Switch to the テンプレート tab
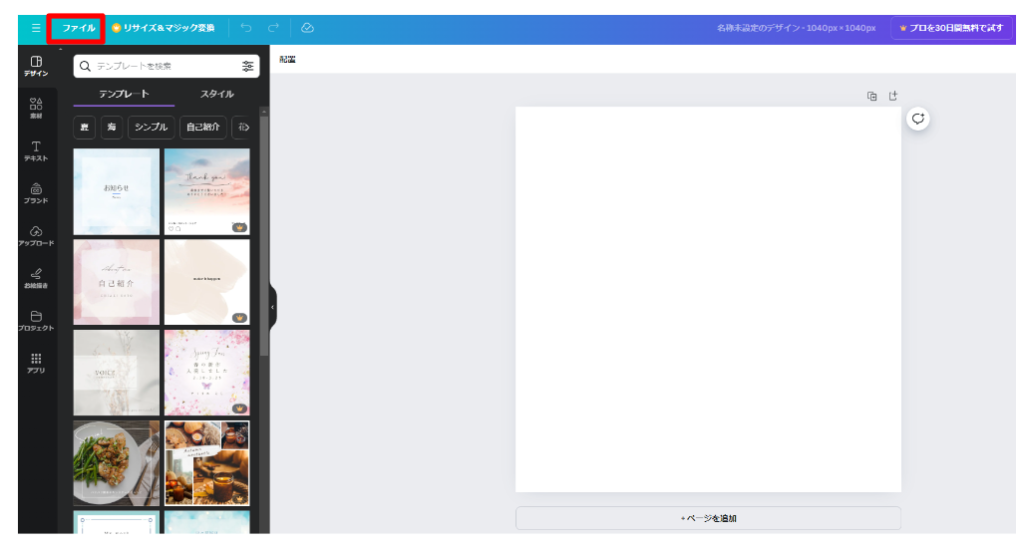 124,94
